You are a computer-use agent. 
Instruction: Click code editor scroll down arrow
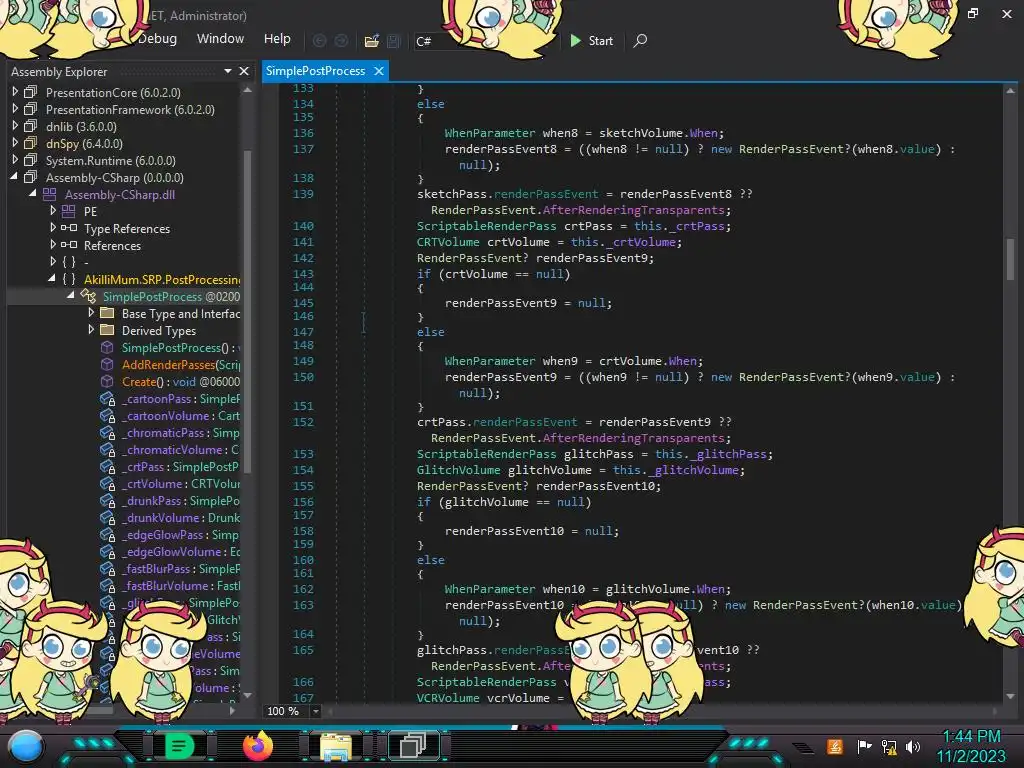click(x=1010, y=696)
